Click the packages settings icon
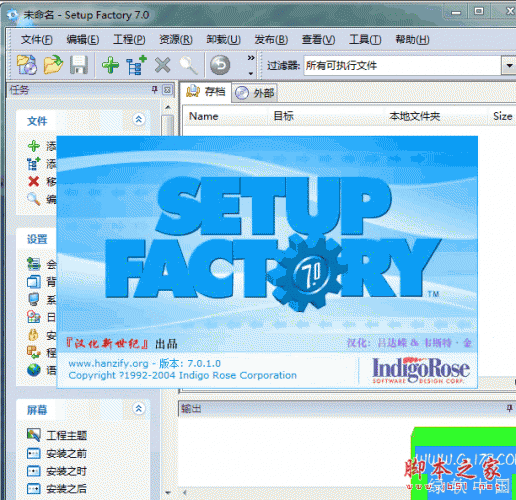The image size is (516, 500). tap(34, 352)
